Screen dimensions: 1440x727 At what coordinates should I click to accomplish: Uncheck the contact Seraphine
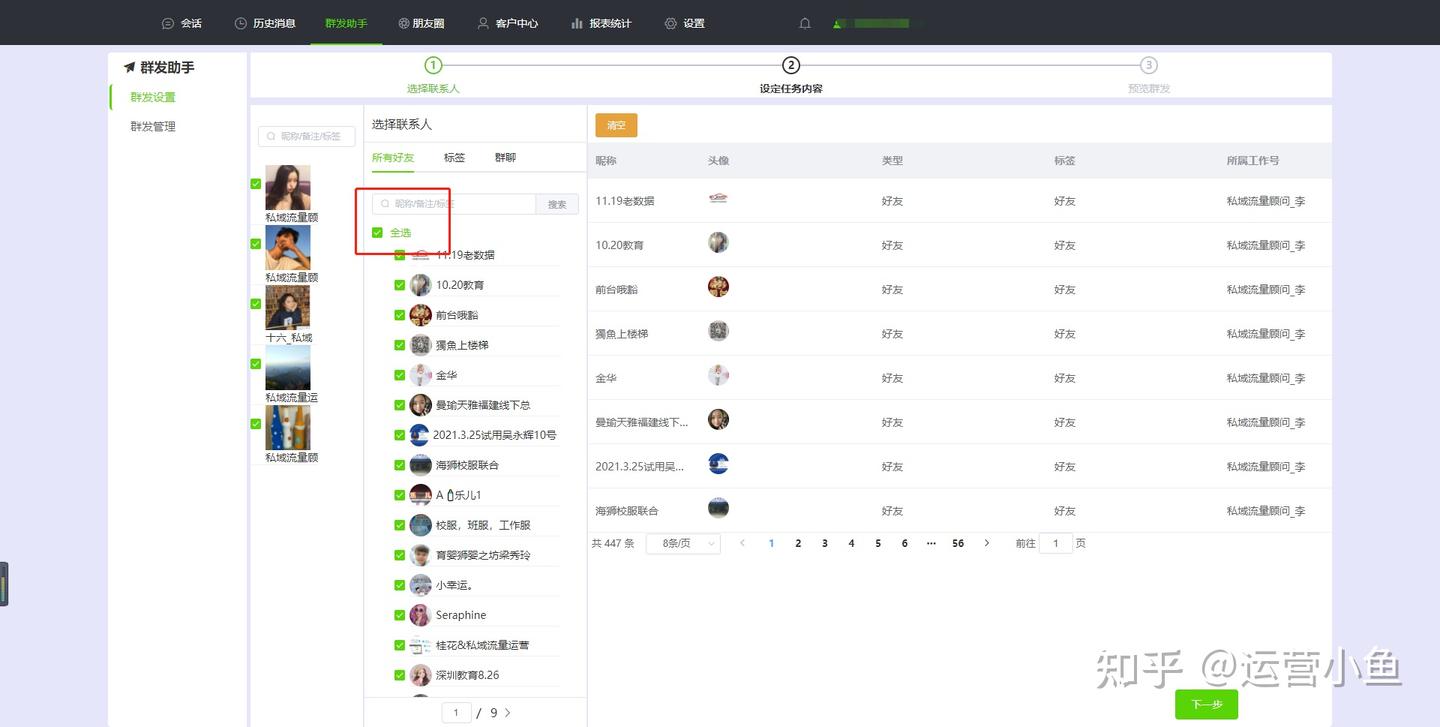click(x=400, y=614)
